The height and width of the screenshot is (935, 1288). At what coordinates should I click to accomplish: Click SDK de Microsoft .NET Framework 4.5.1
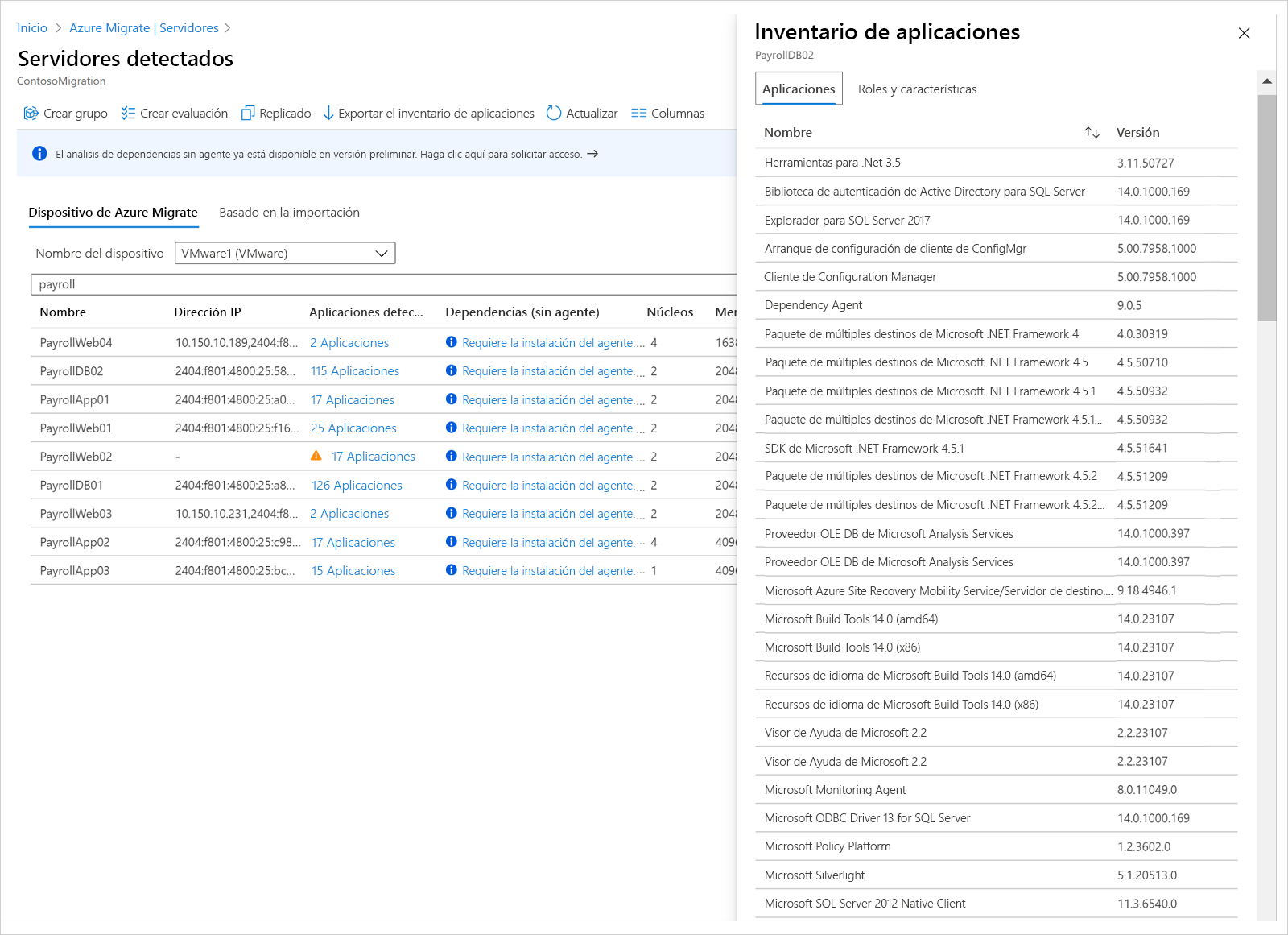[864, 449]
